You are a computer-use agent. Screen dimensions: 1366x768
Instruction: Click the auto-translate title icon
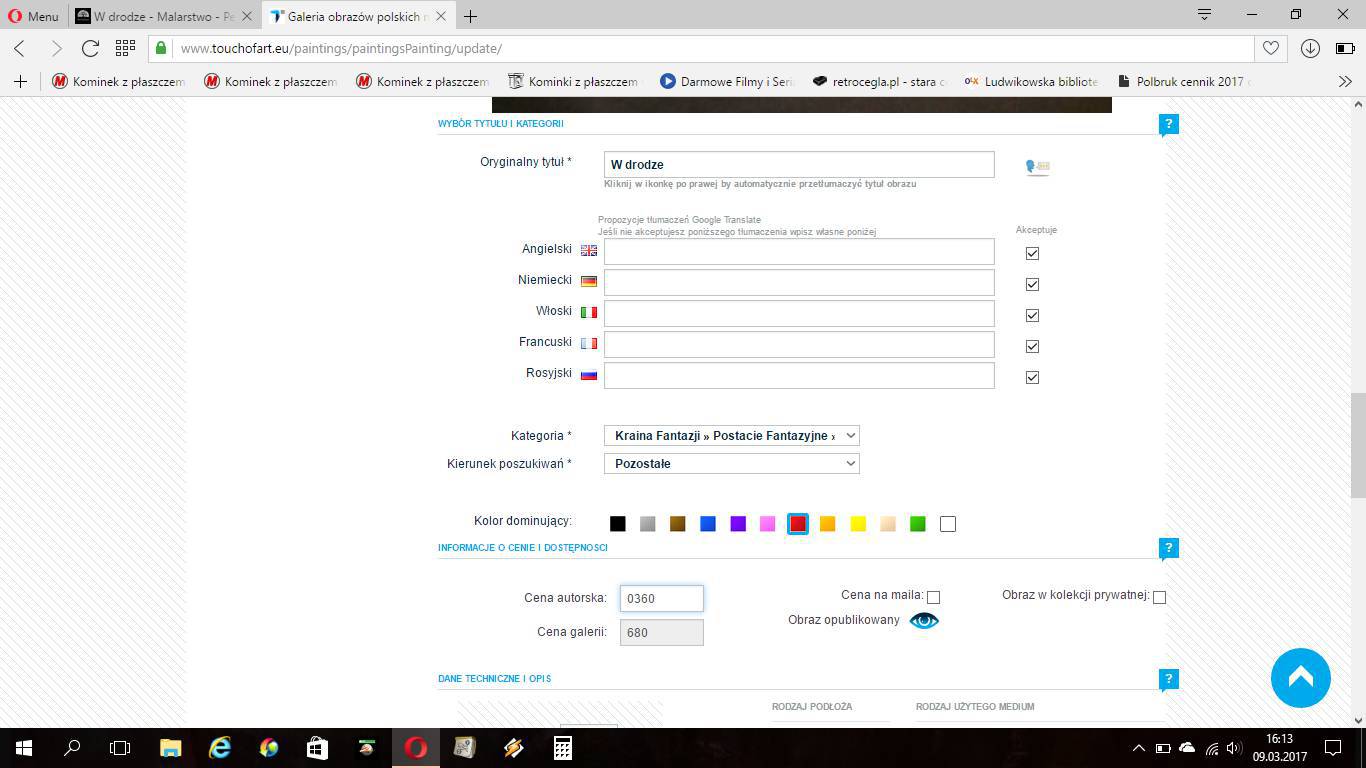pos(1037,167)
